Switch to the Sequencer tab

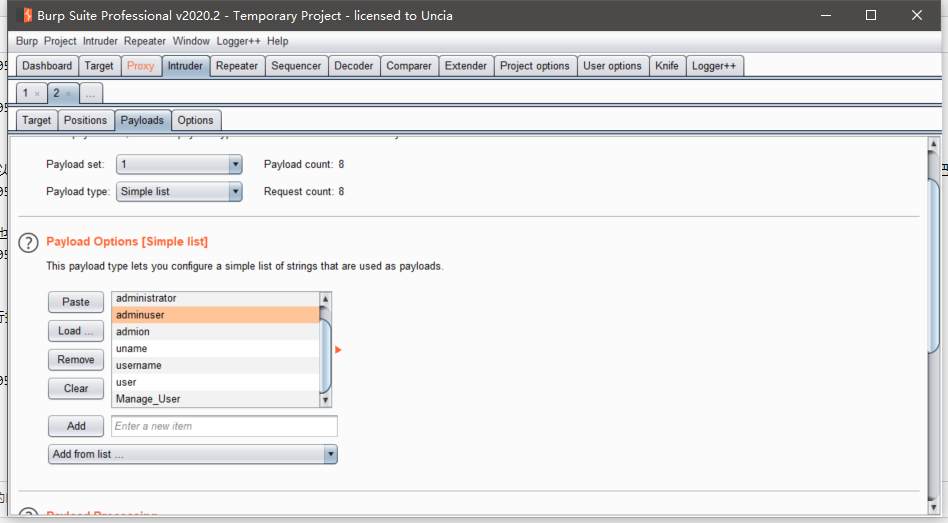click(x=296, y=66)
